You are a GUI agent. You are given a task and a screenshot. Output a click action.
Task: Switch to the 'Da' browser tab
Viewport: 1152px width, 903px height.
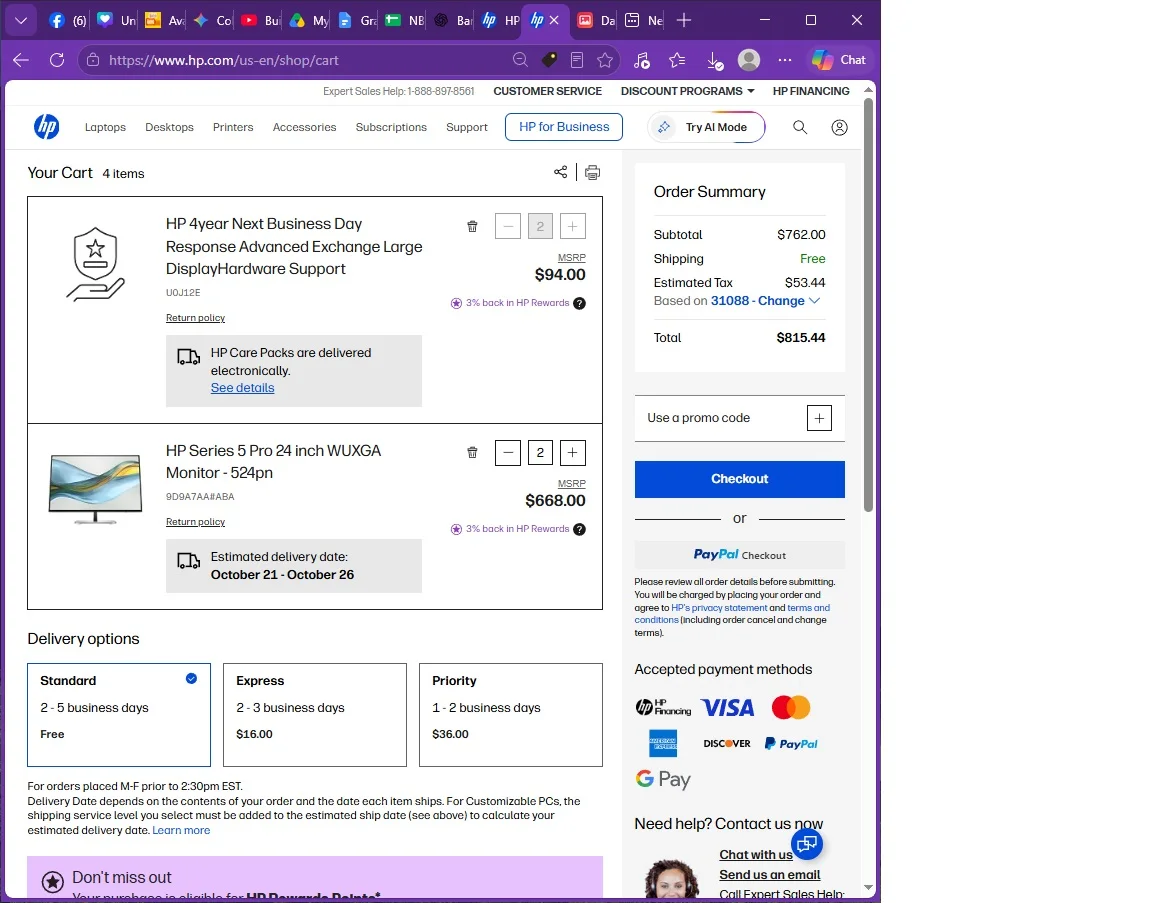[x=597, y=21]
